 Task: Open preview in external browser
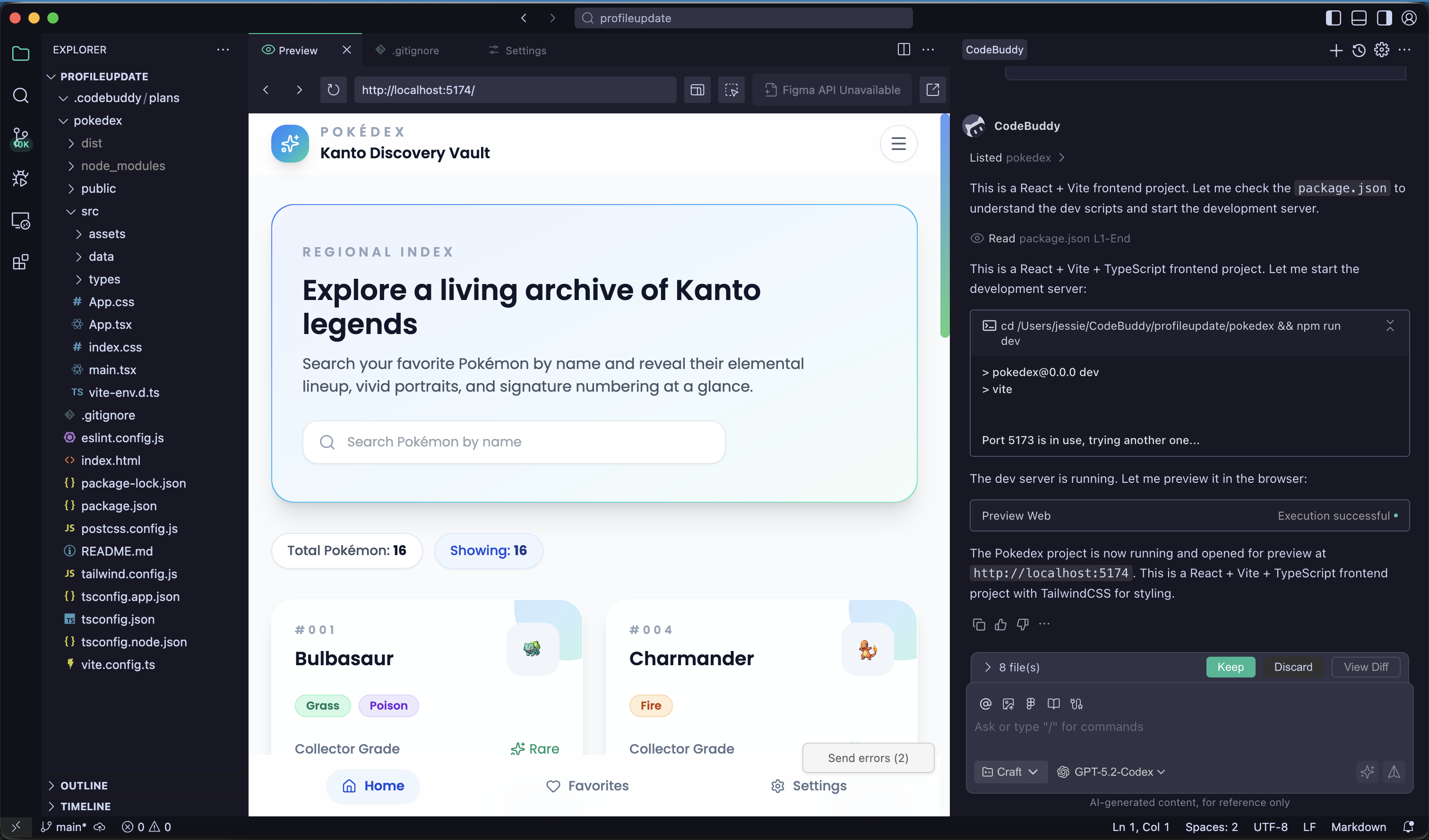click(932, 90)
